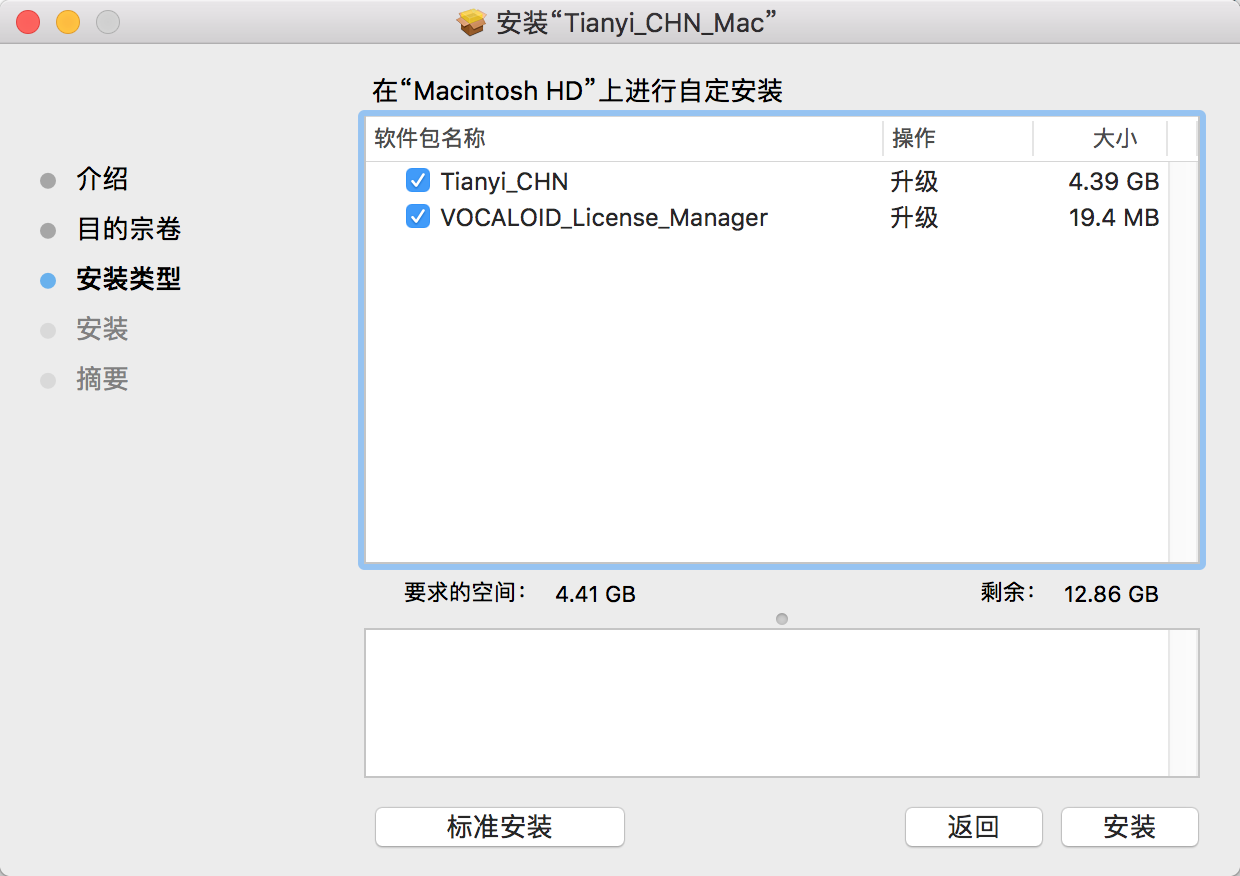
Task: Click the 要求的空间 label
Action: pyautogui.click(x=465, y=592)
